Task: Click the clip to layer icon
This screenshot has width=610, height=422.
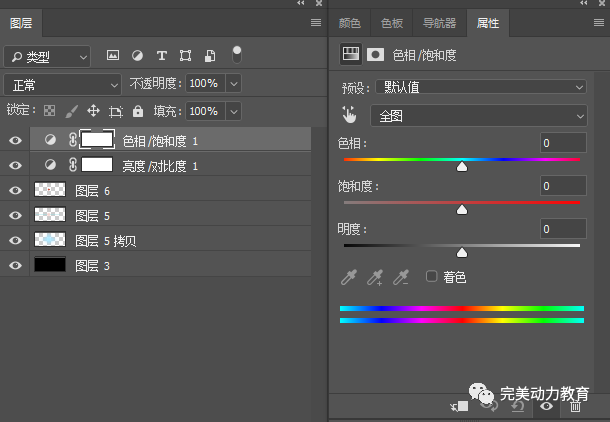Action: tap(459, 406)
